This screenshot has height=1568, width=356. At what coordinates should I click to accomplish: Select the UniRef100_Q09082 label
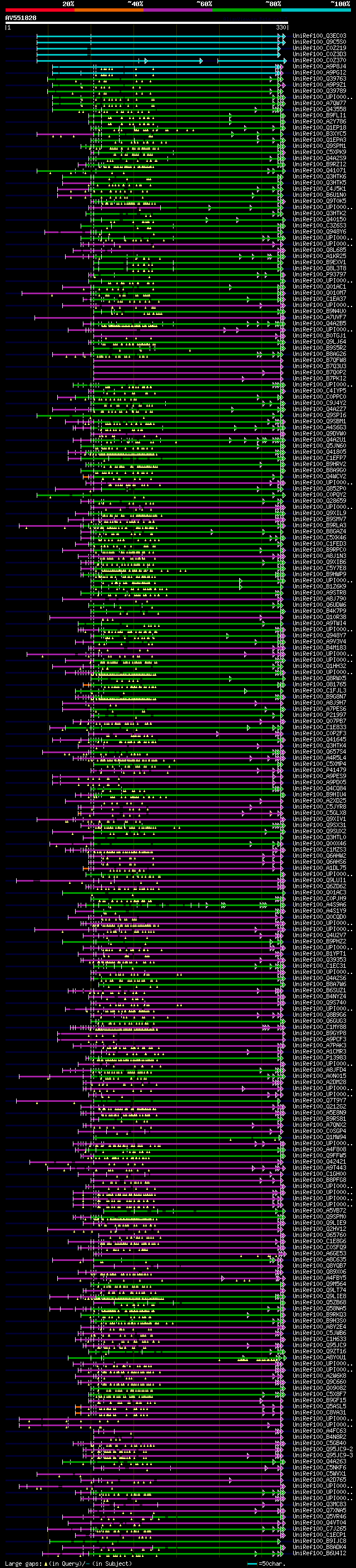pyautogui.click(x=319, y=1388)
